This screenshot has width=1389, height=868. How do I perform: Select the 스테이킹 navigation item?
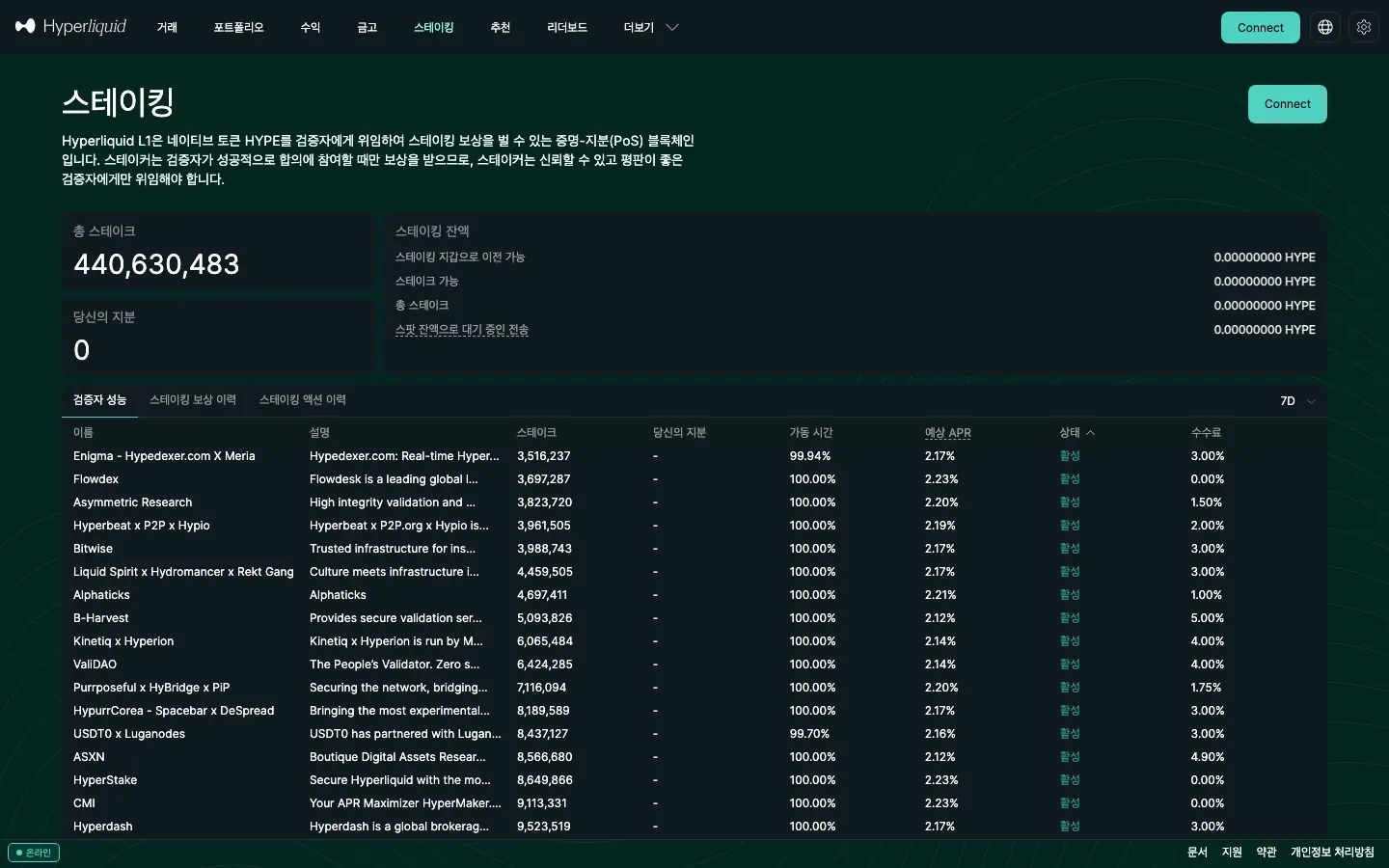click(x=433, y=27)
